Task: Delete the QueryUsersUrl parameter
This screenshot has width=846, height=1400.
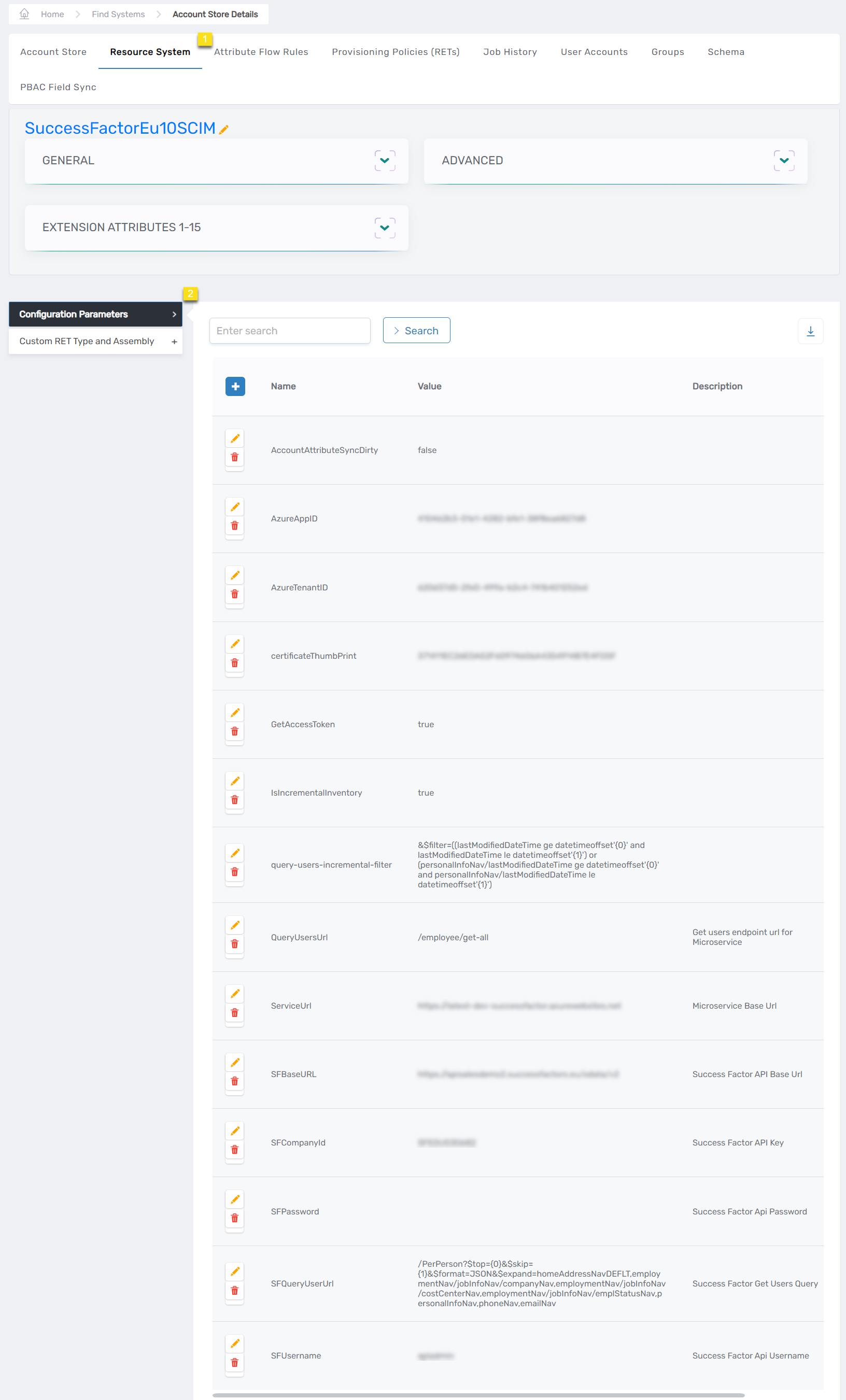Action: 235,944
